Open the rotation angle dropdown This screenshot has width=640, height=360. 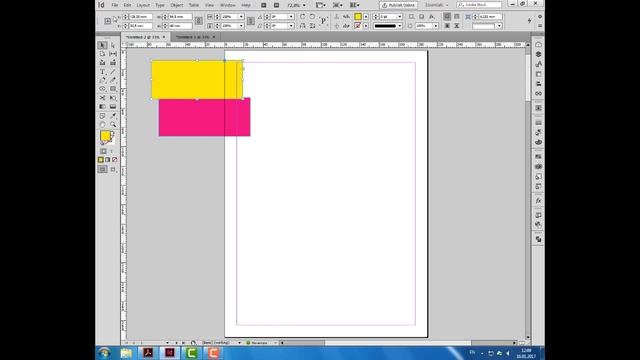pyautogui.click(x=291, y=16)
